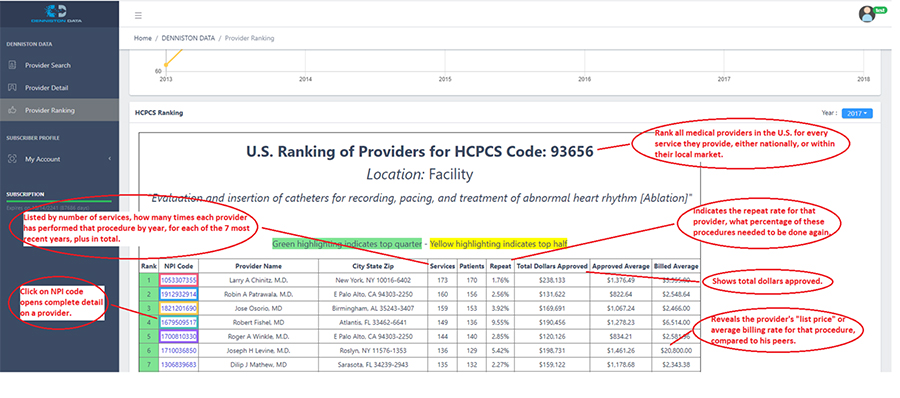900x398 pixels.
Task: Click the 2013 data point on chart
Action: tap(166, 65)
